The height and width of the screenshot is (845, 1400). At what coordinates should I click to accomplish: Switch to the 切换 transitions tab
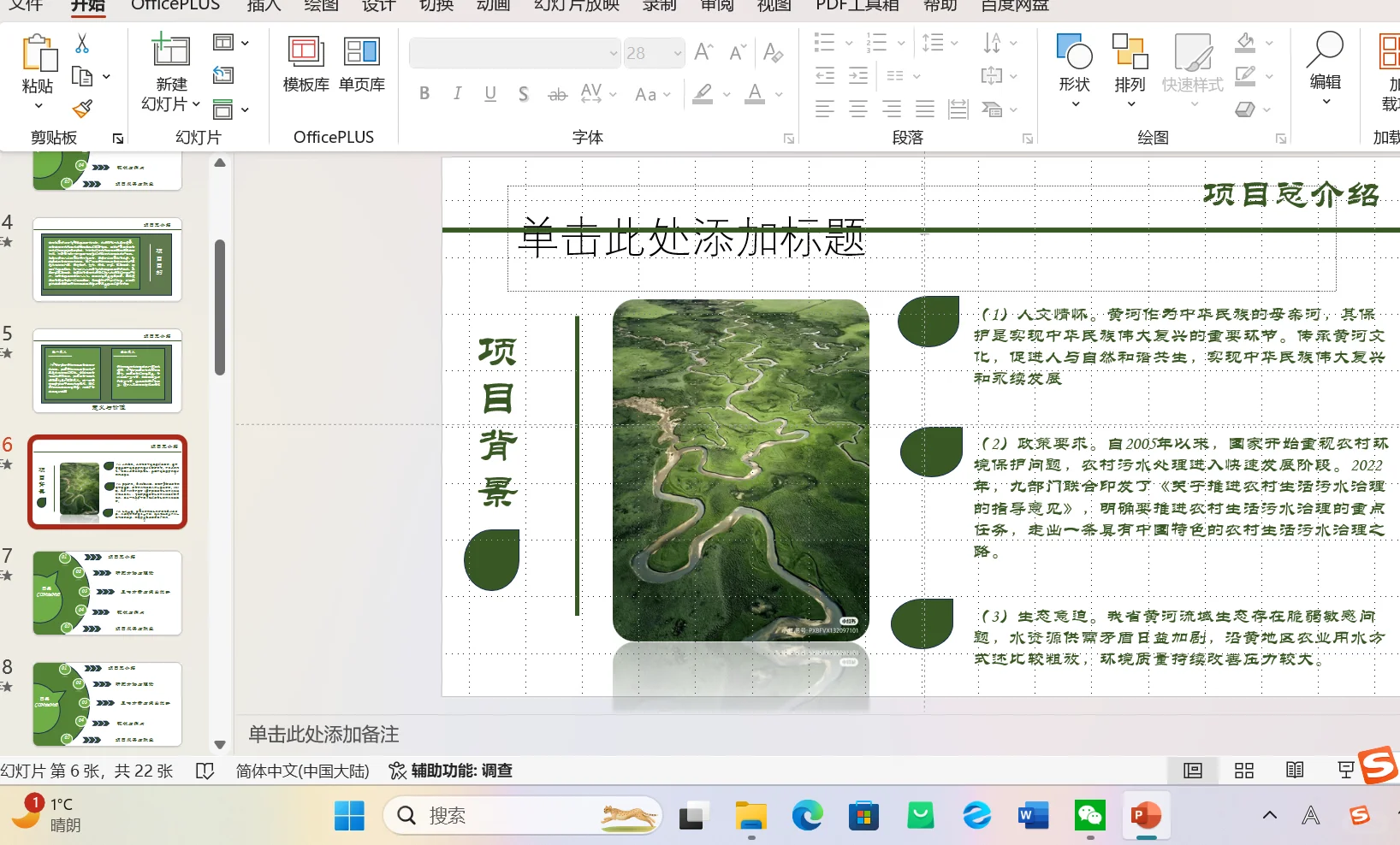click(x=436, y=6)
